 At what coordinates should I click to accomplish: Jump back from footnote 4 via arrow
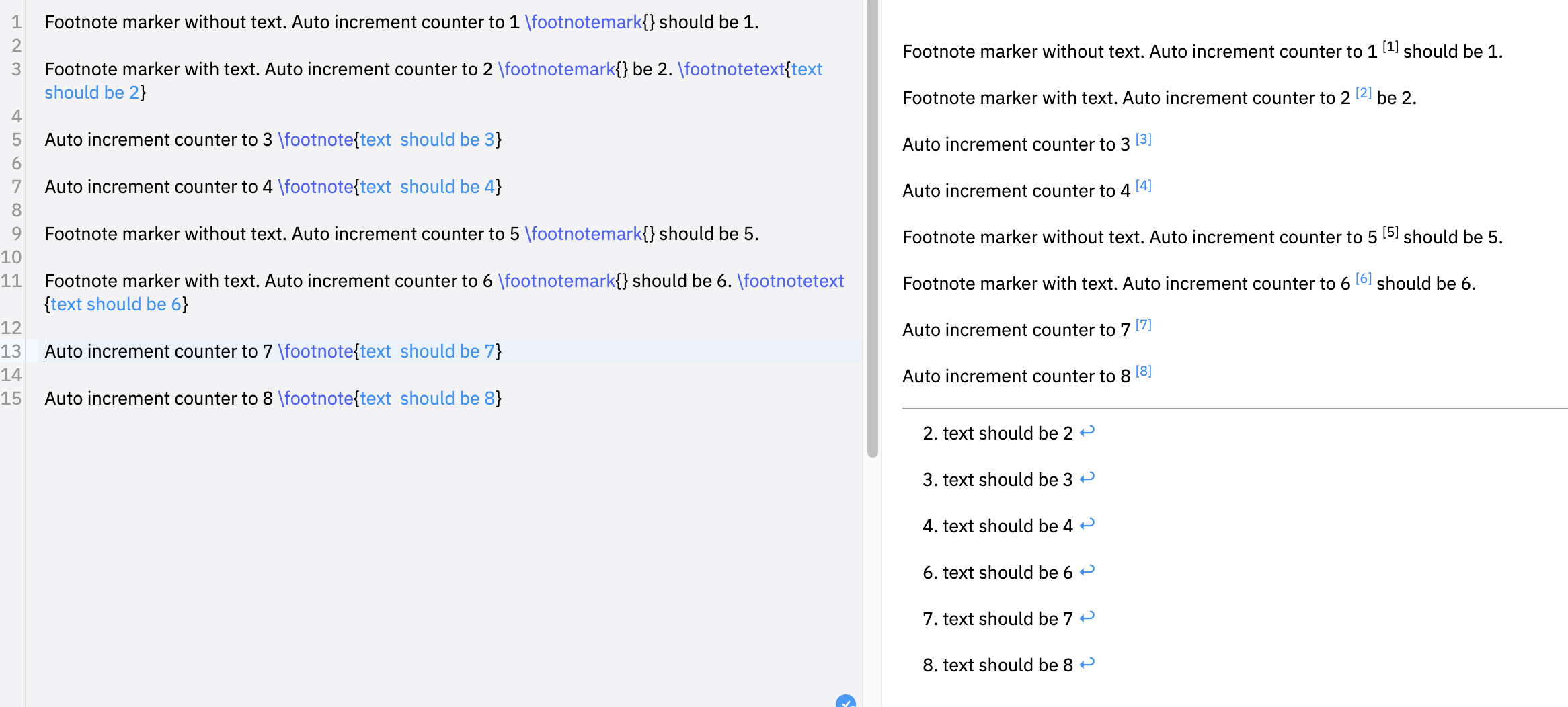[x=1087, y=524]
